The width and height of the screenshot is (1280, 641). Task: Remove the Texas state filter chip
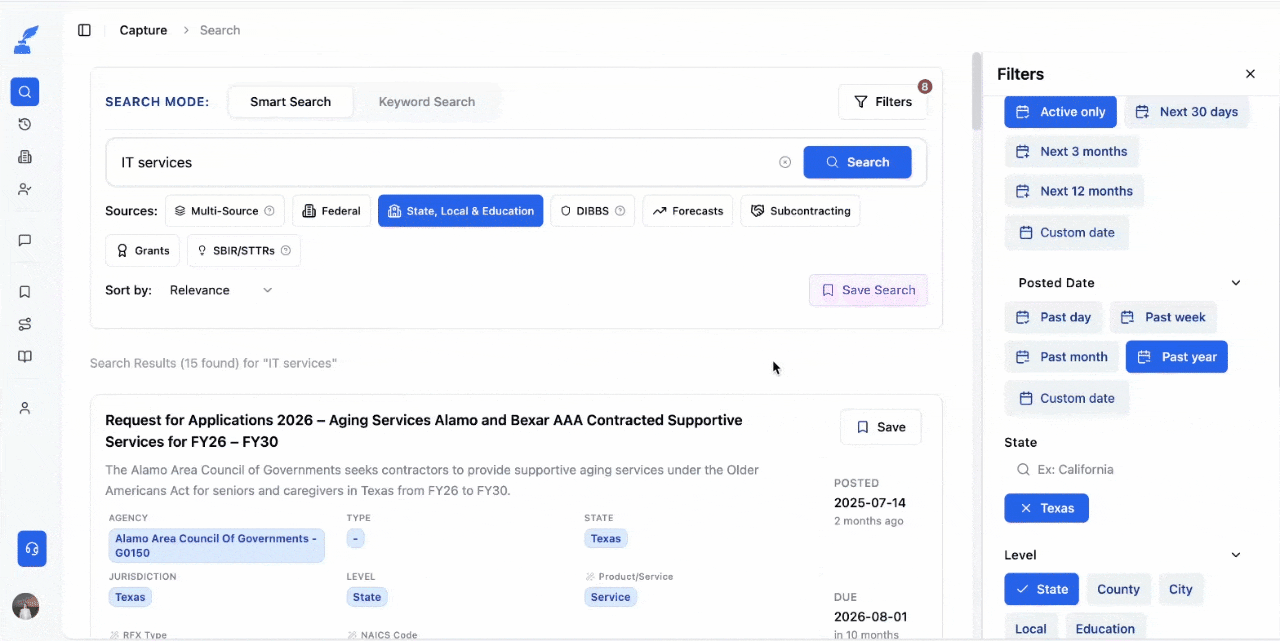[x=1026, y=508]
